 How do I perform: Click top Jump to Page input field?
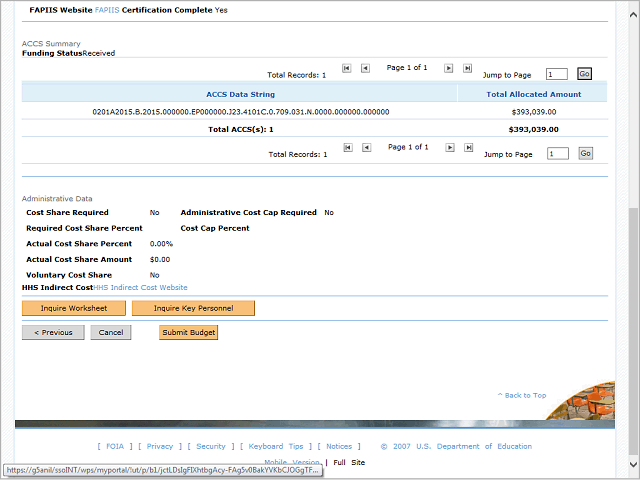(557, 74)
